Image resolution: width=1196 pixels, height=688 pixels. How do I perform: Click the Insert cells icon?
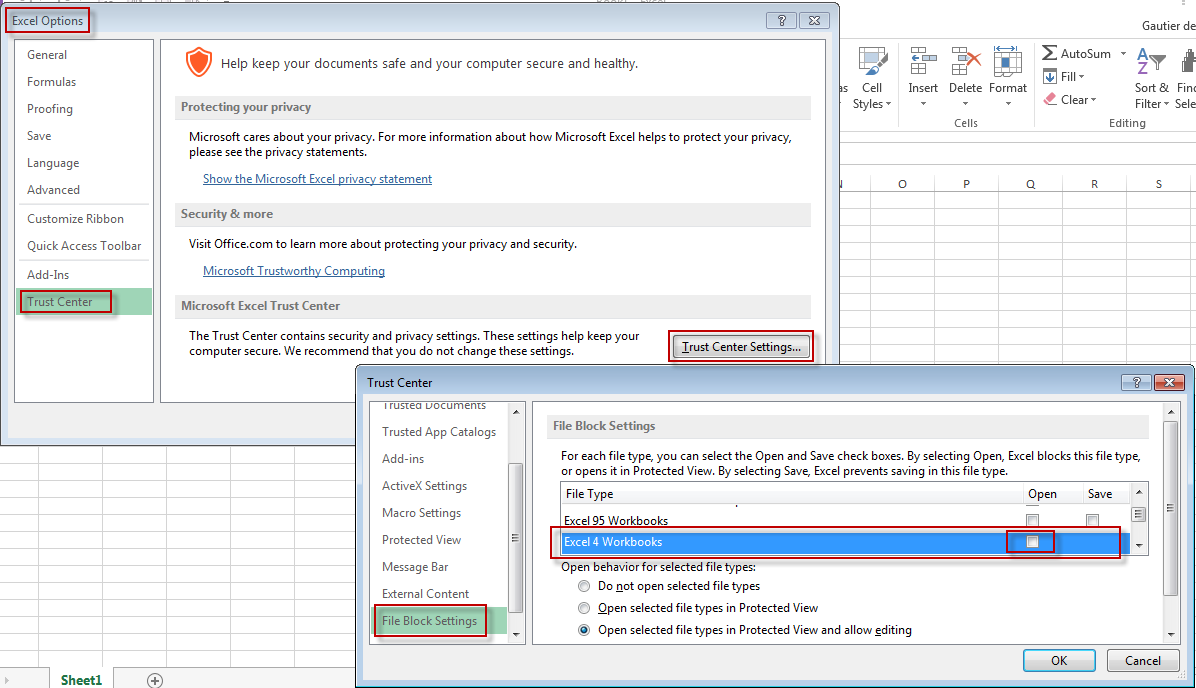923,61
